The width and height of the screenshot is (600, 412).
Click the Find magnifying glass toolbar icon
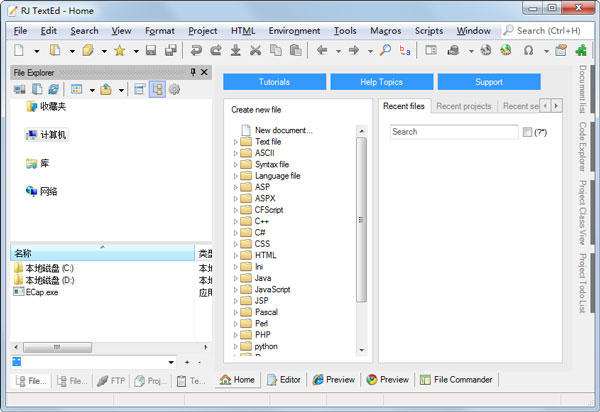[x=385, y=50]
